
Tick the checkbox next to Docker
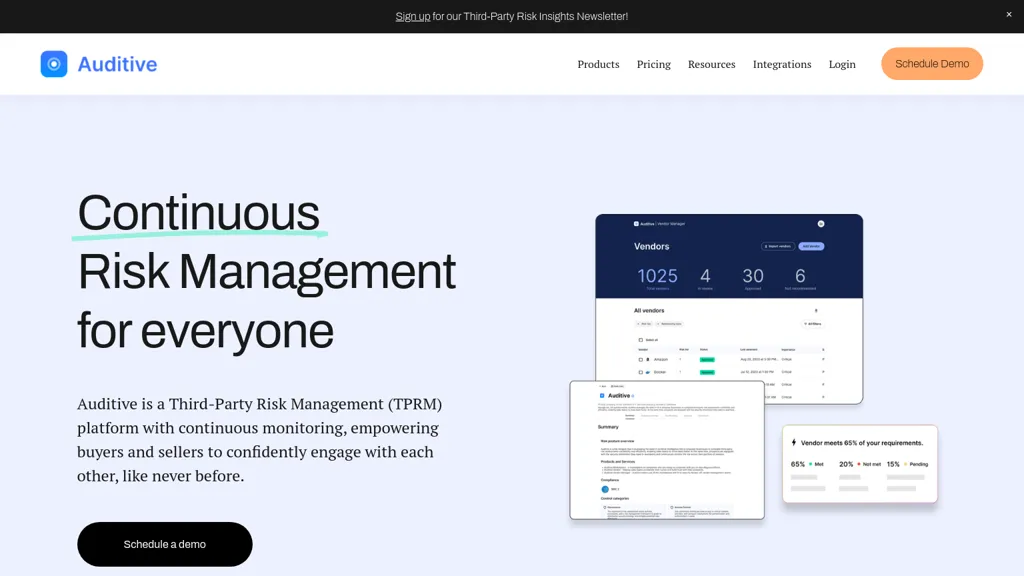pyautogui.click(x=640, y=372)
